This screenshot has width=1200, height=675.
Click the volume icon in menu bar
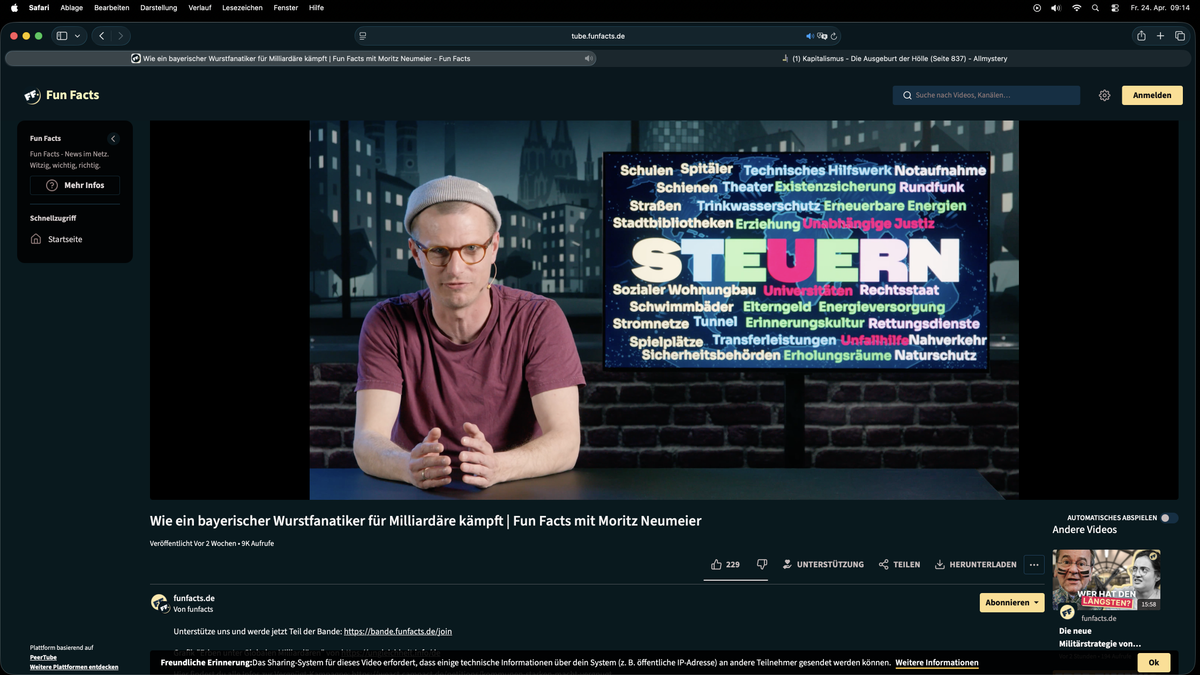click(1056, 7)
